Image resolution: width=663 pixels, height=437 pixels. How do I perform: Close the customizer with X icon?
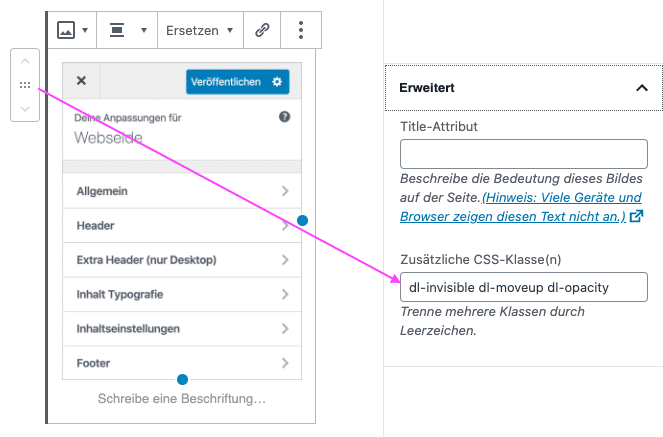point(81,81)
